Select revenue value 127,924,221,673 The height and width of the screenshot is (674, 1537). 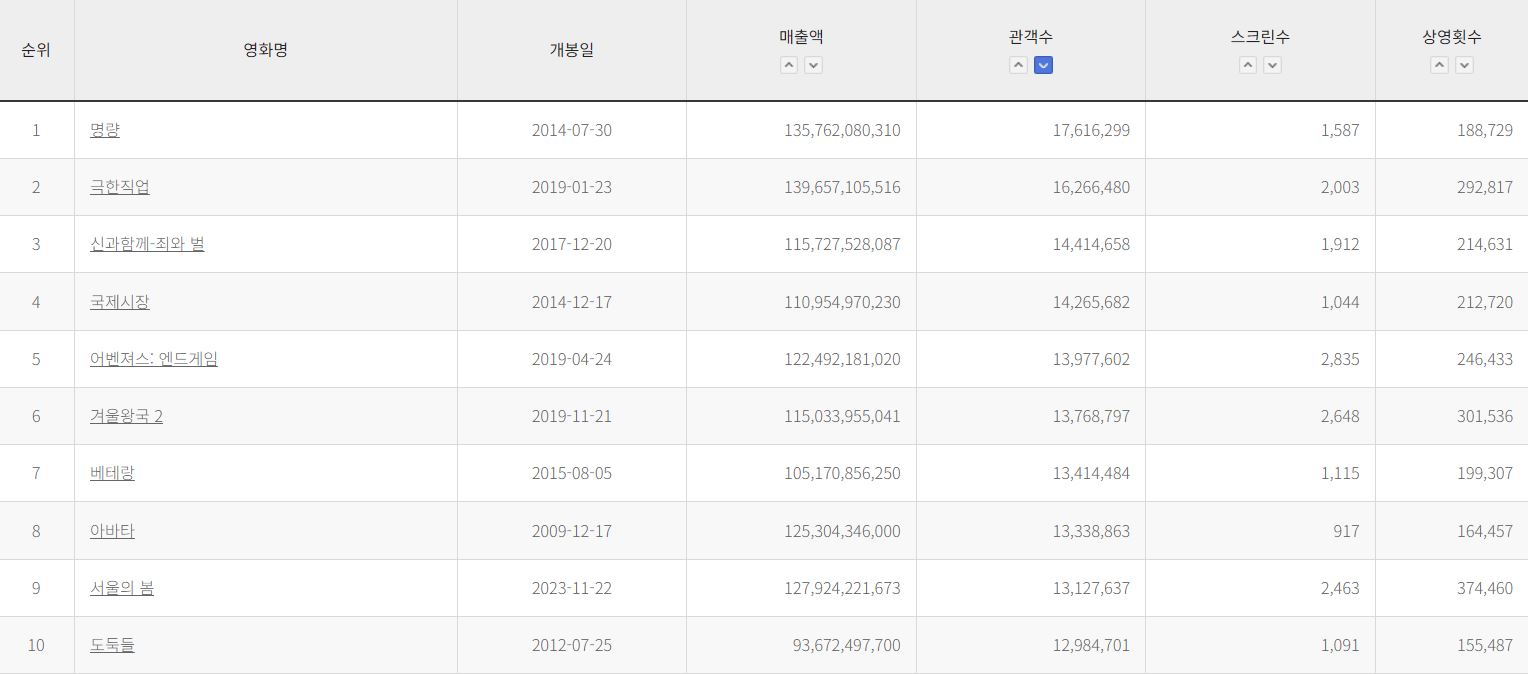coord(842,588)
